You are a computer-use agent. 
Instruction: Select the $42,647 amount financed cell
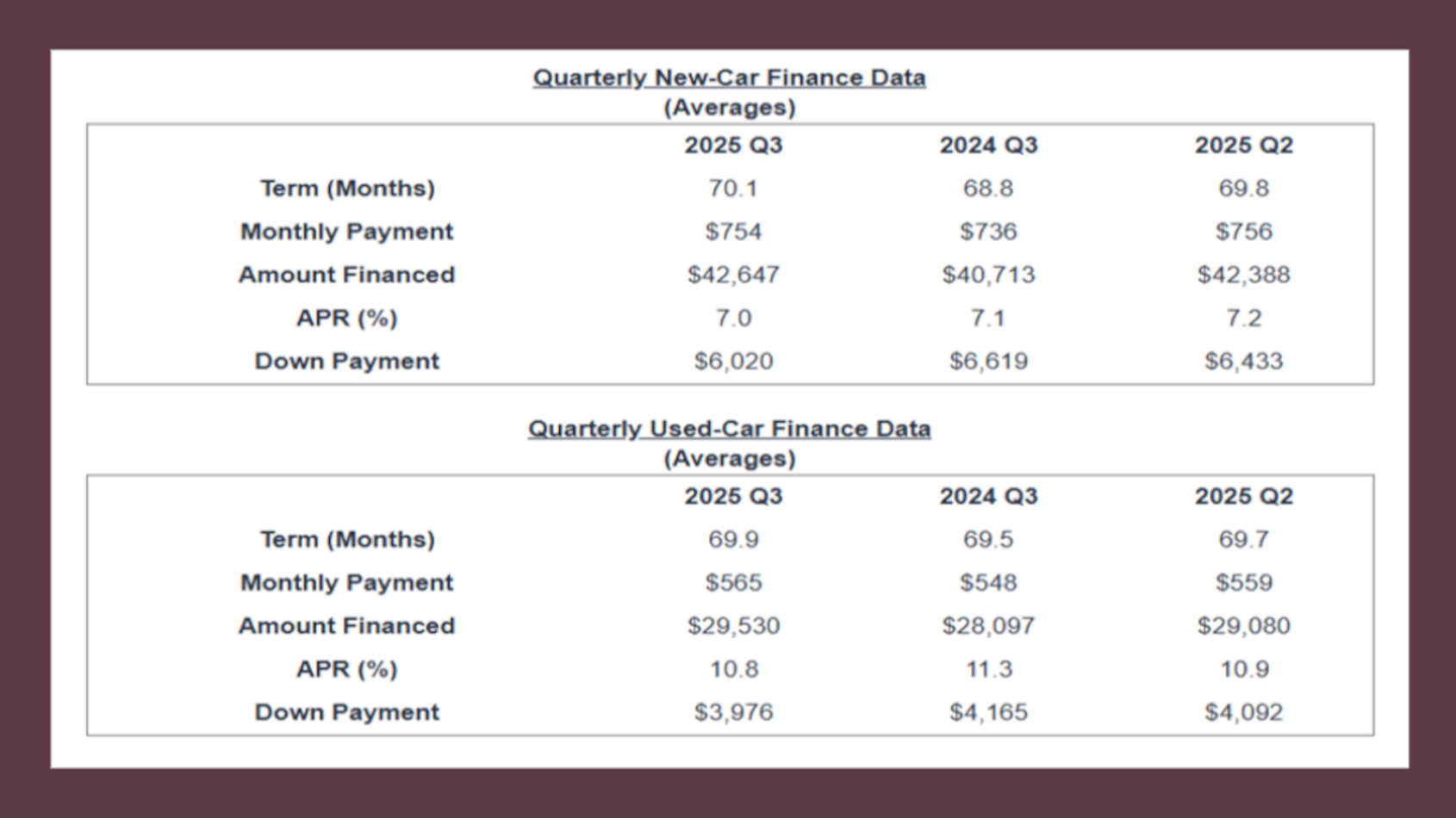point(733,275)
